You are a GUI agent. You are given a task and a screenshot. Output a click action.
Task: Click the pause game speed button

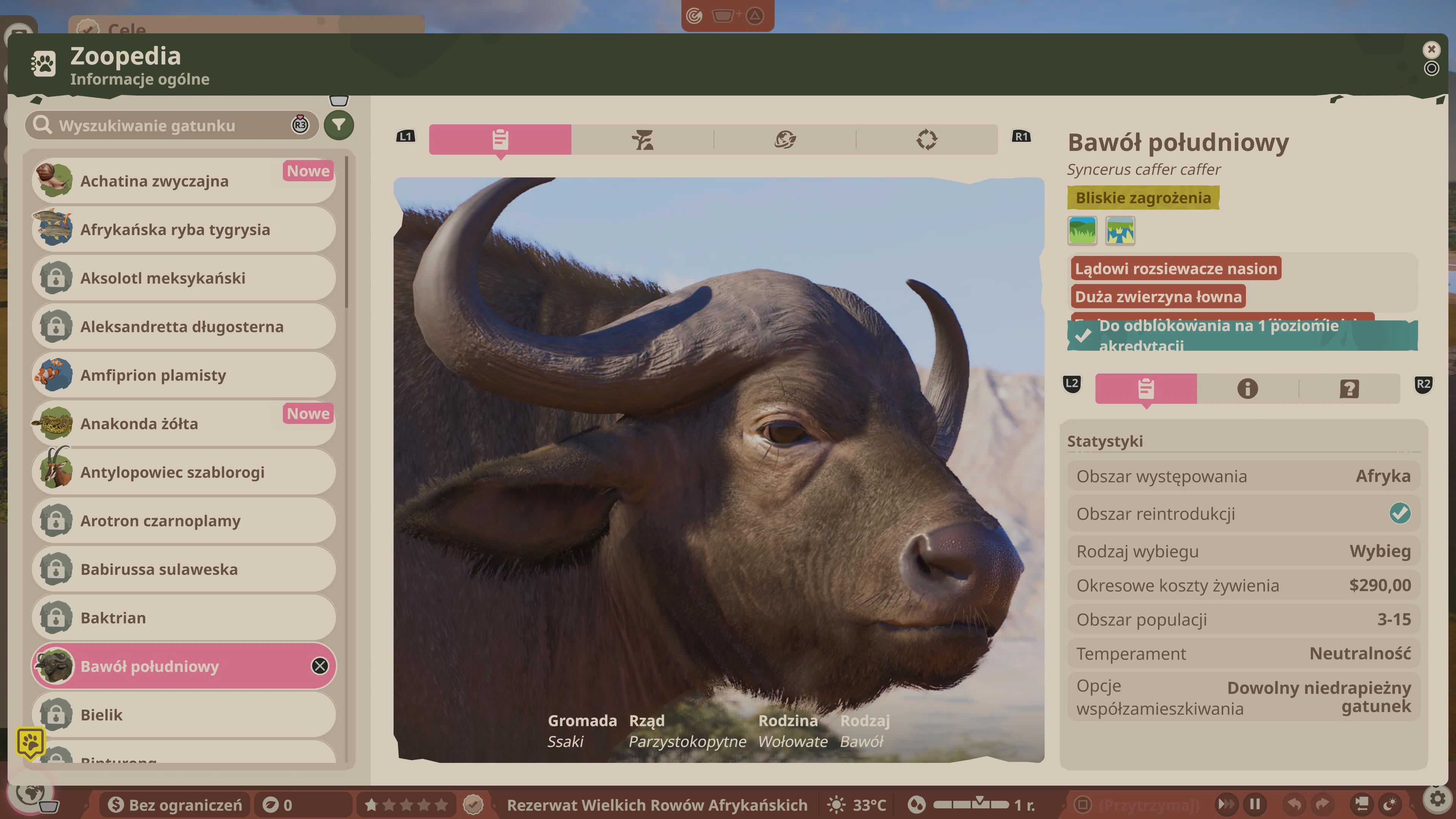pyautogui.click(x=1255, y=804)
